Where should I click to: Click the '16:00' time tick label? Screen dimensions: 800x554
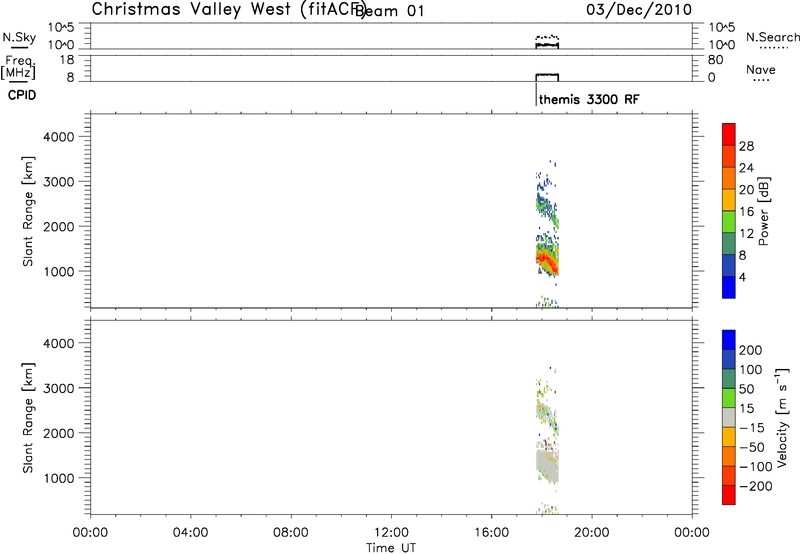(x=491, y=533)
